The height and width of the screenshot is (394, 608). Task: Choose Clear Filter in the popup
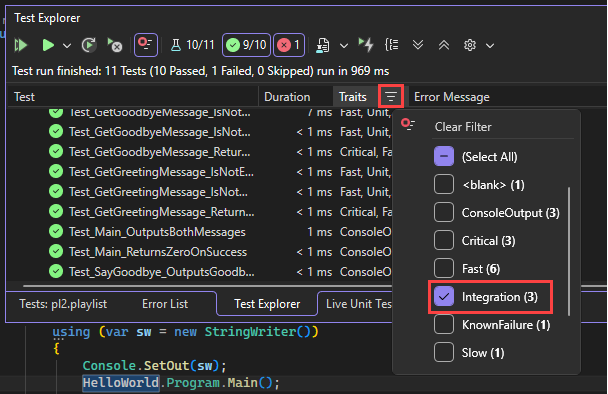click(463, 127)
